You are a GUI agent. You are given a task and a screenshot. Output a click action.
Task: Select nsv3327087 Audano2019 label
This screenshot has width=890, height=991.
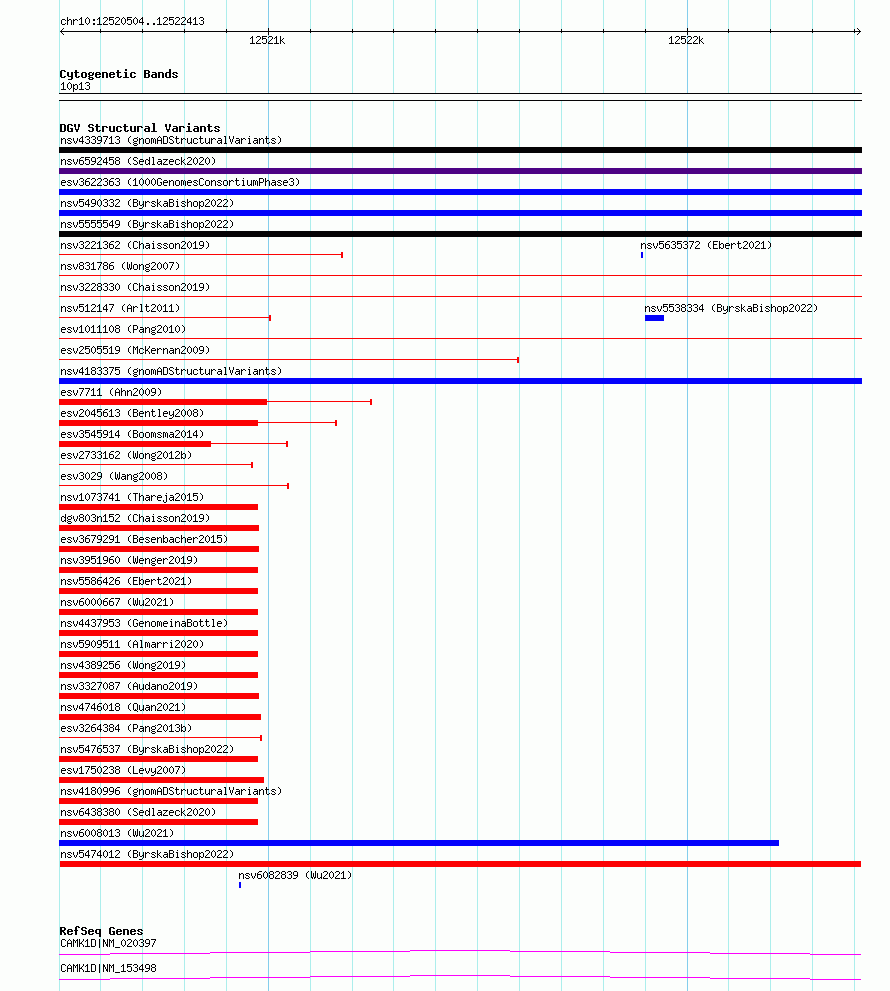[x=129, y=686]
